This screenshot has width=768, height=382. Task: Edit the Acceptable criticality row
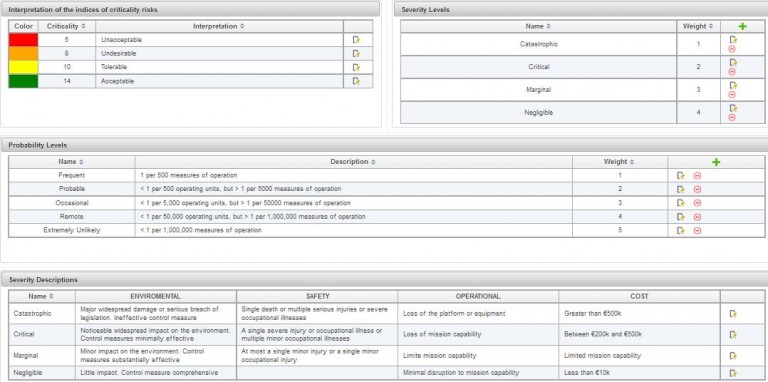(x=356, y=81)
